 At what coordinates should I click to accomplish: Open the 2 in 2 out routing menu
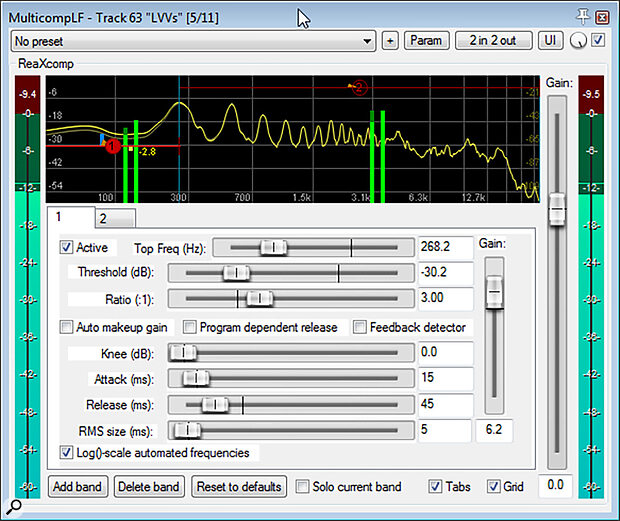(x=493, y=41)
